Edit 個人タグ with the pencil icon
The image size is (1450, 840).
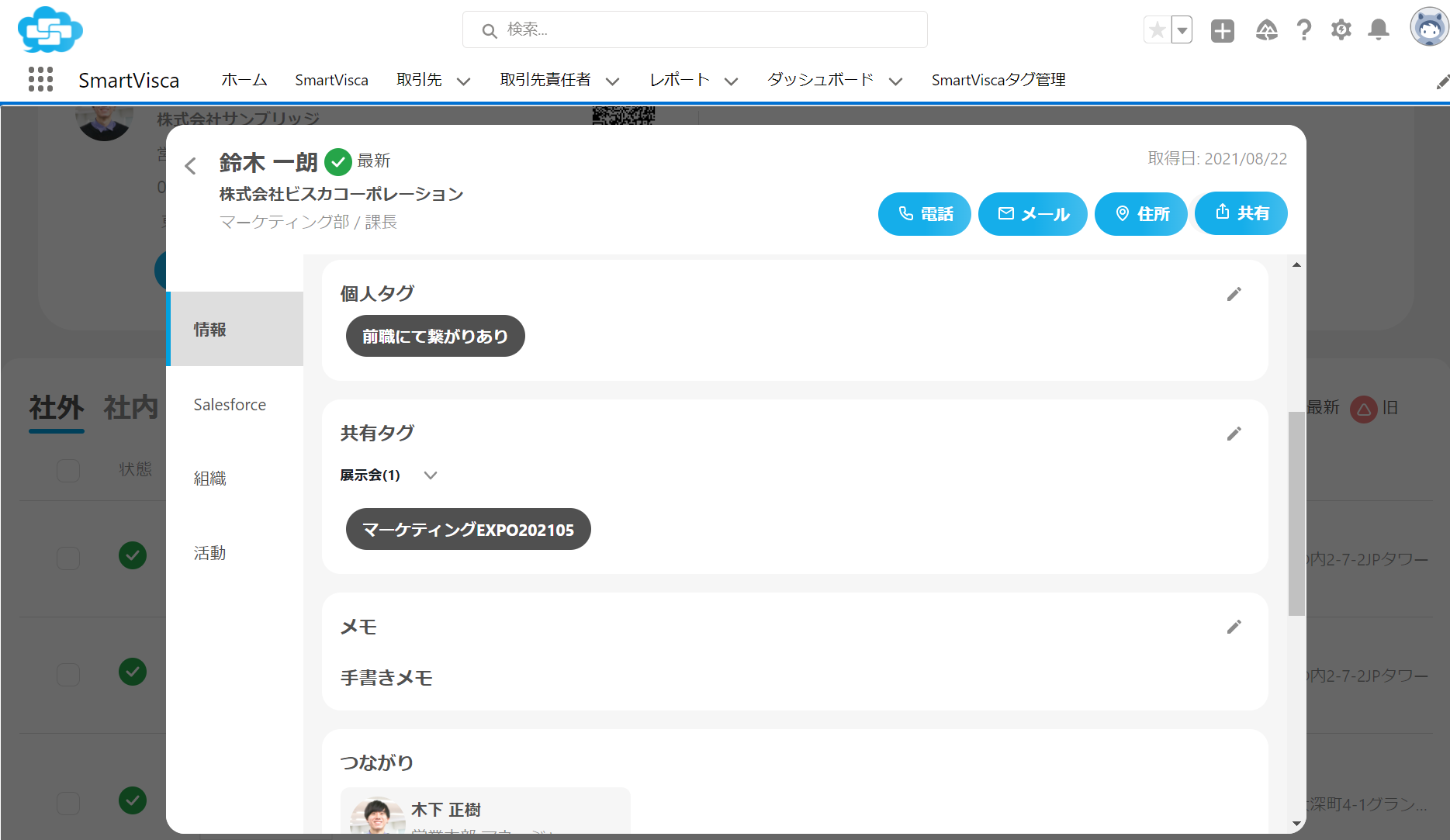1234,294
